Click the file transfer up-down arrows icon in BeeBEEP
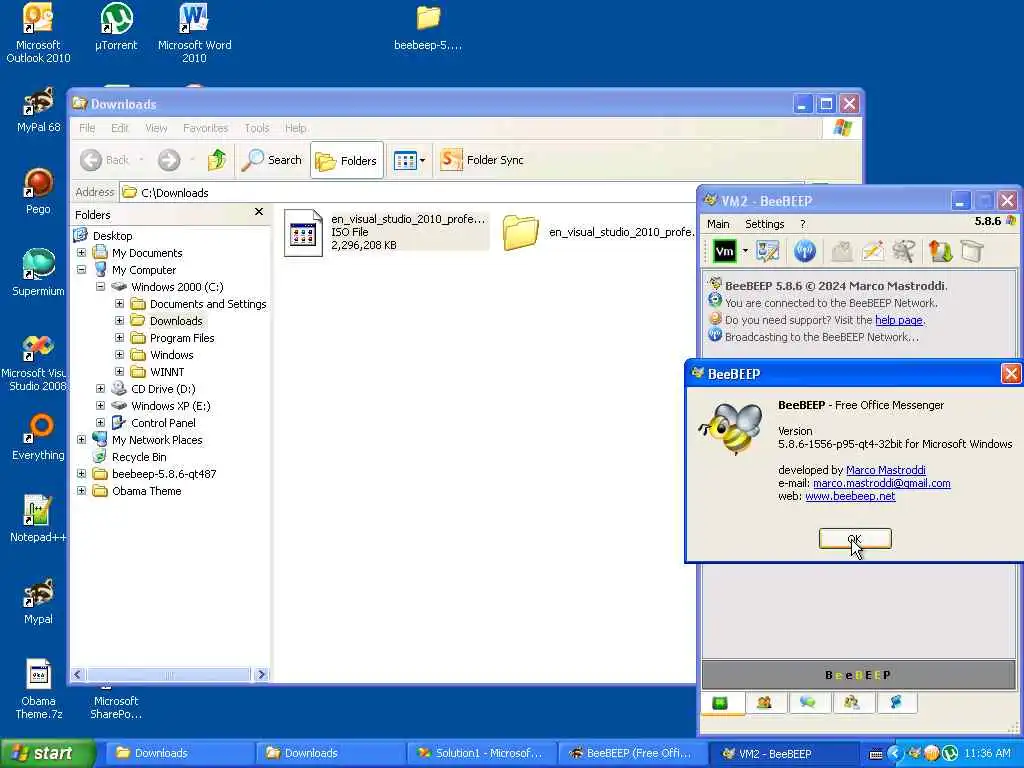The image size is (1024, 768). [x=940, y=251]
